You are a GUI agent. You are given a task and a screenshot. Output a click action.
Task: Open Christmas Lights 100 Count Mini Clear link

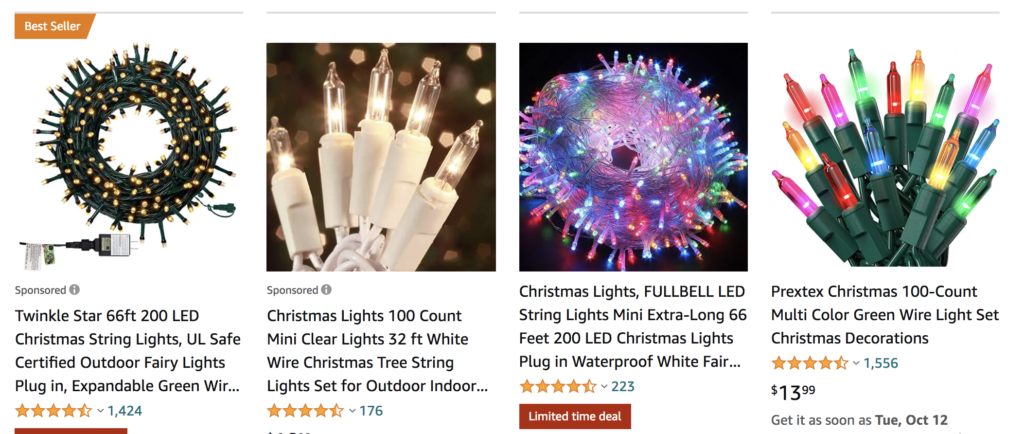377,350
